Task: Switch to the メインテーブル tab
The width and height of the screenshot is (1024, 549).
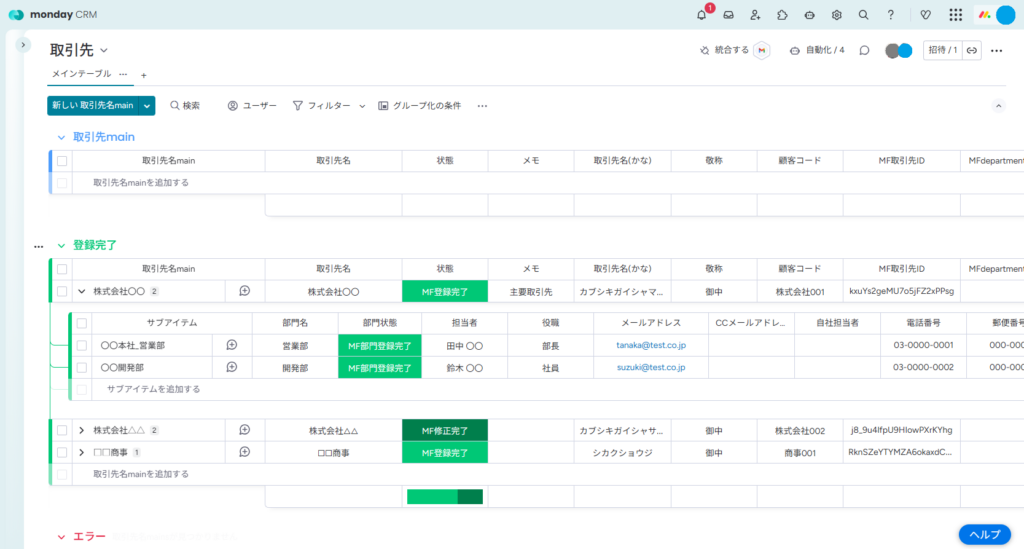Action: click(x=82, y=74)
